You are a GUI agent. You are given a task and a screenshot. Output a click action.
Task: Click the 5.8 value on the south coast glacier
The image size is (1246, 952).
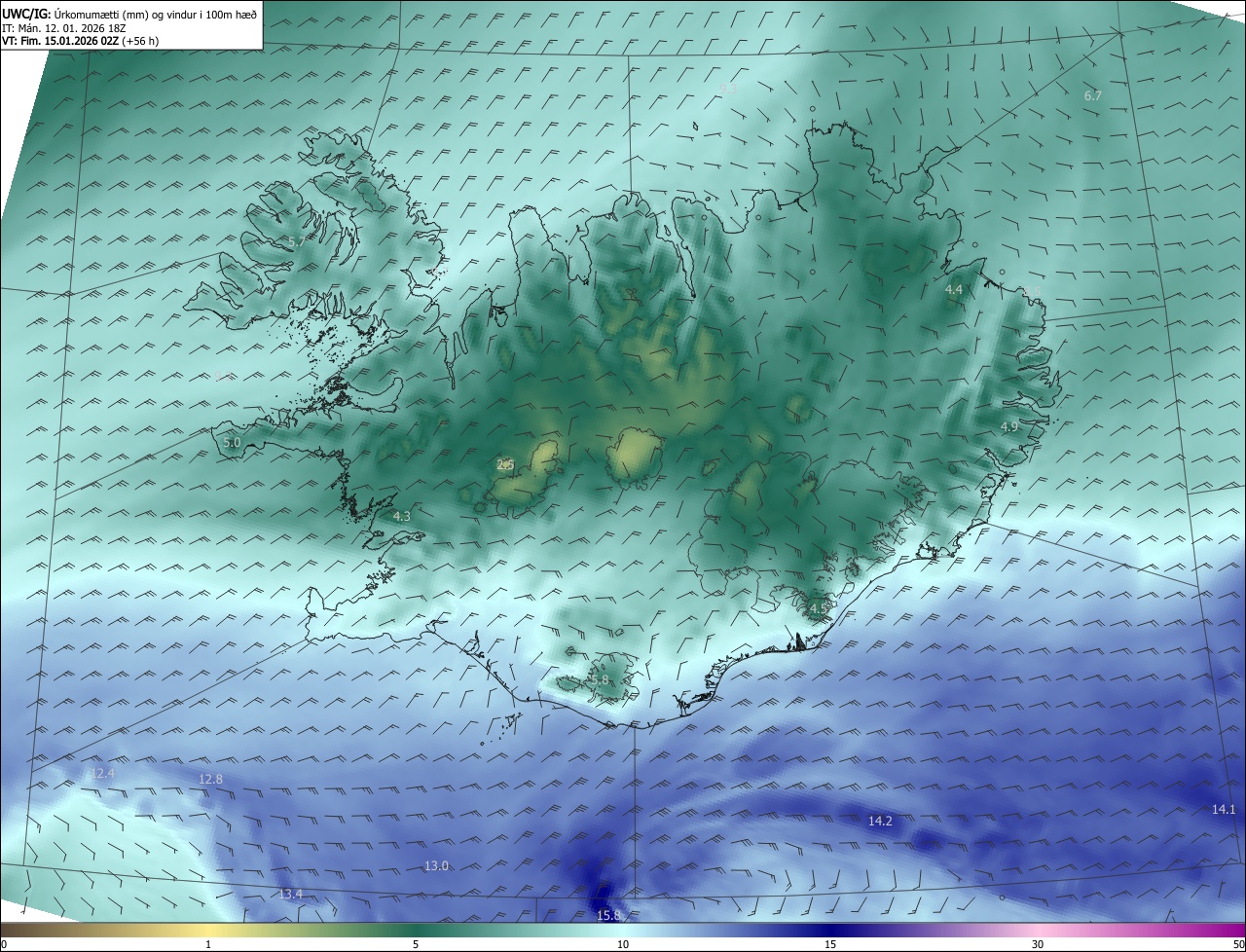pos(600,679)
